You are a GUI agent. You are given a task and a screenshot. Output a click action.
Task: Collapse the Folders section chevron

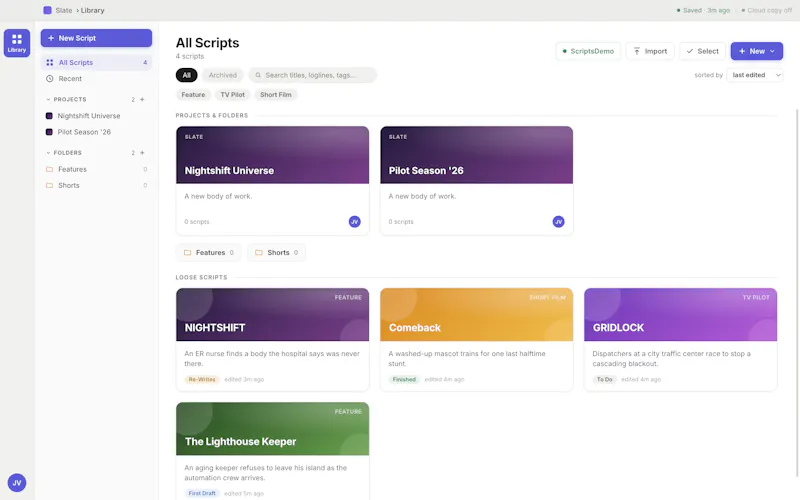(48, 153)
